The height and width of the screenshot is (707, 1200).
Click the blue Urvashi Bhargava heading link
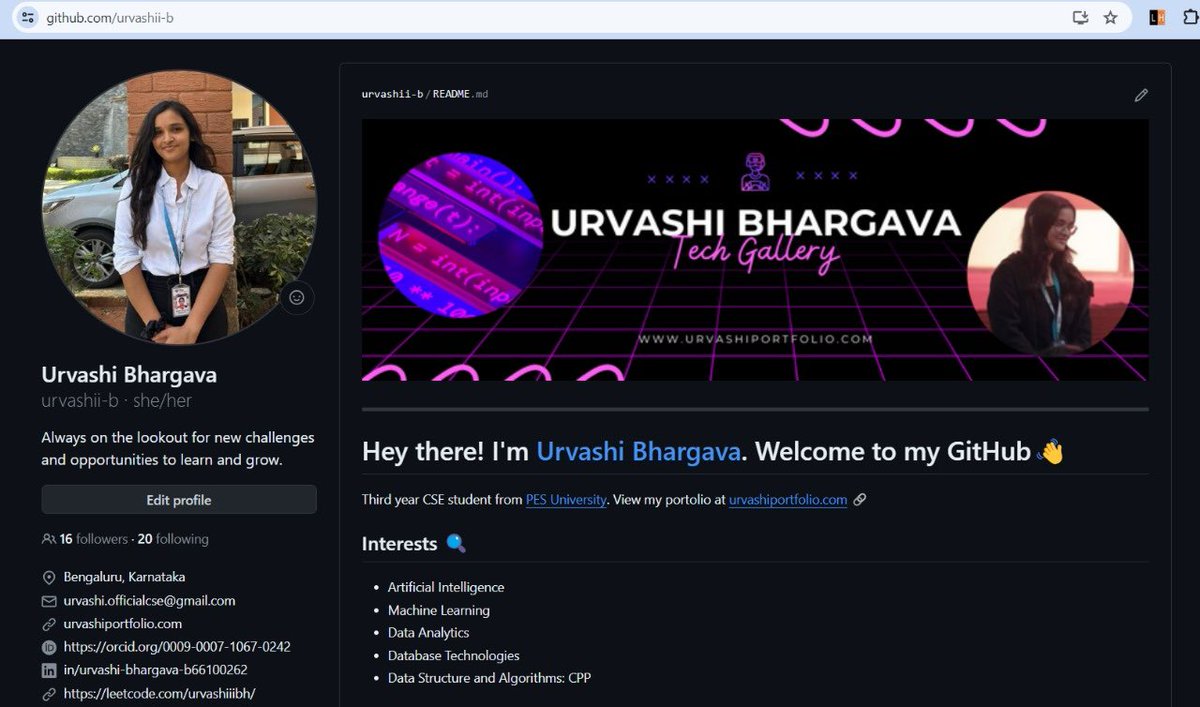point(638,451)
